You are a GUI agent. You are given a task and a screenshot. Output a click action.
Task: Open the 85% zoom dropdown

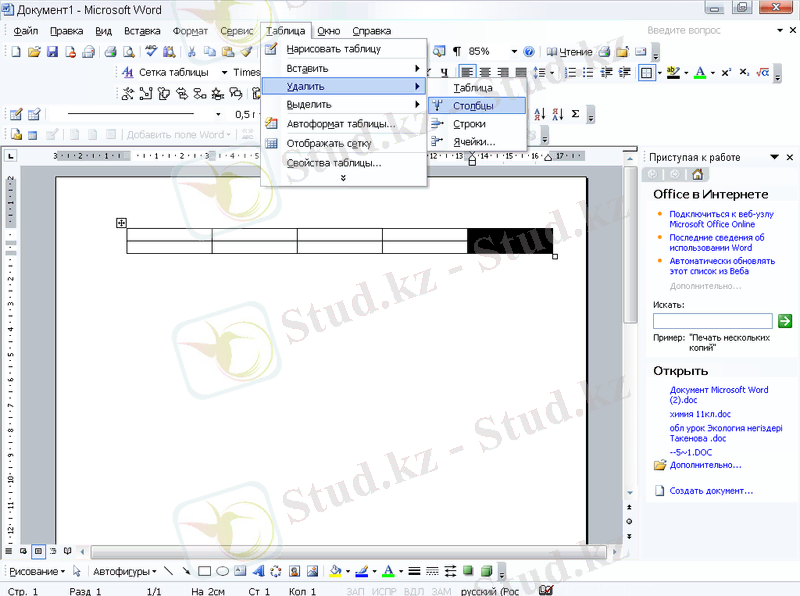point(513,51)
